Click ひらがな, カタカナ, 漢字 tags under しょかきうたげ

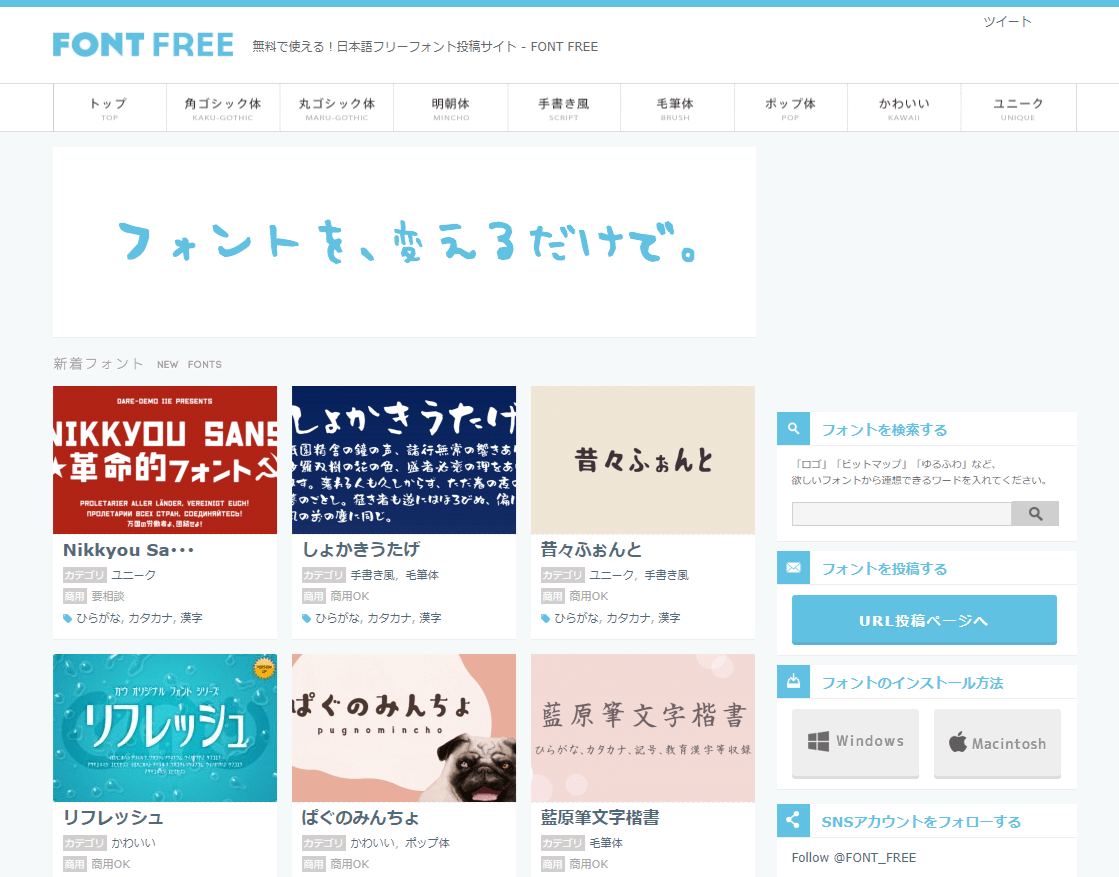tap(378, 618)
